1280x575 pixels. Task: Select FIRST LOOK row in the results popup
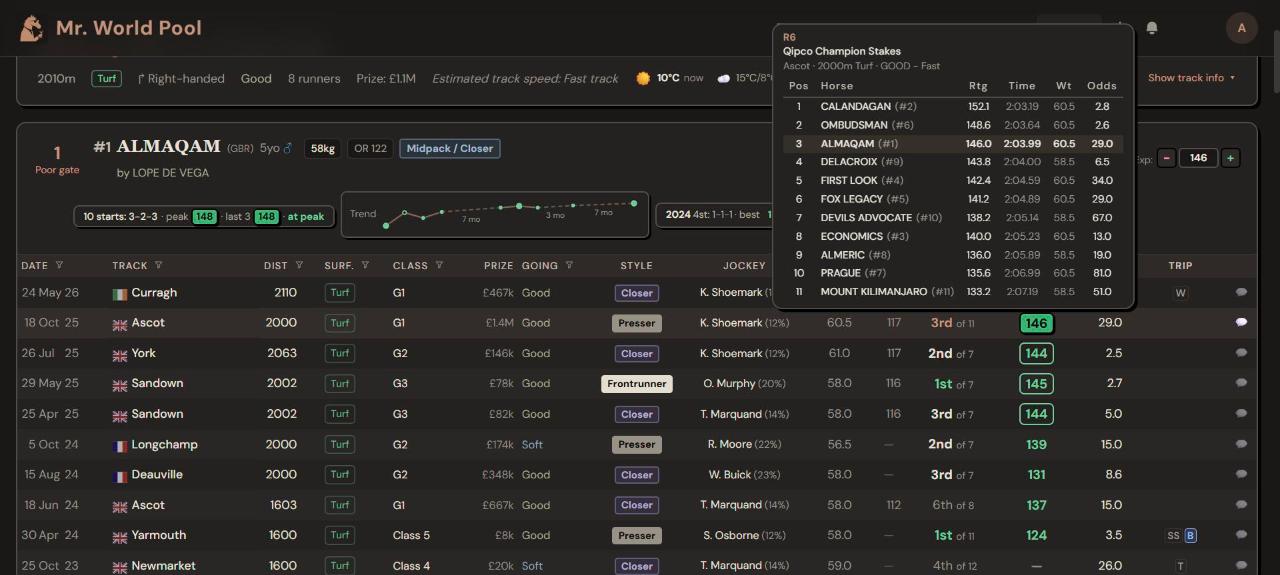(953, 181)
